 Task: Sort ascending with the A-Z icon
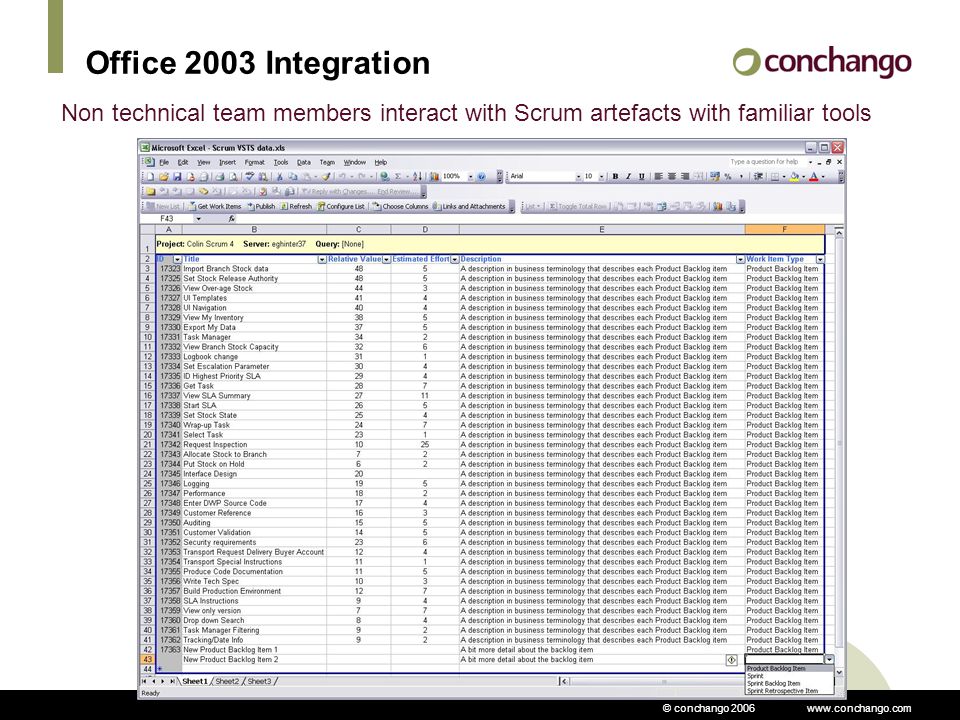click(417, 176)
